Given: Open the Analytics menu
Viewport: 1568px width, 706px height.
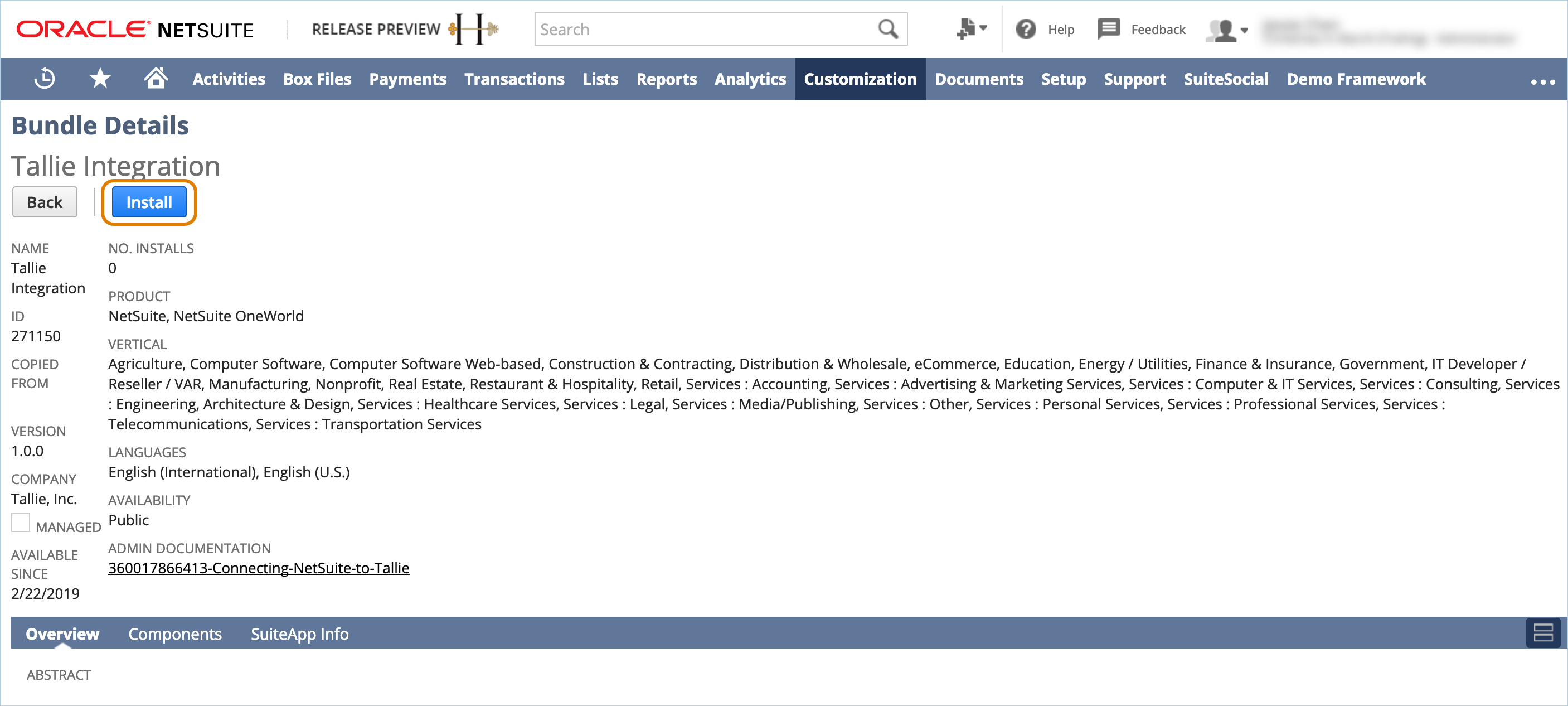Looking at the screenshot, I should [x=750, y=79].
